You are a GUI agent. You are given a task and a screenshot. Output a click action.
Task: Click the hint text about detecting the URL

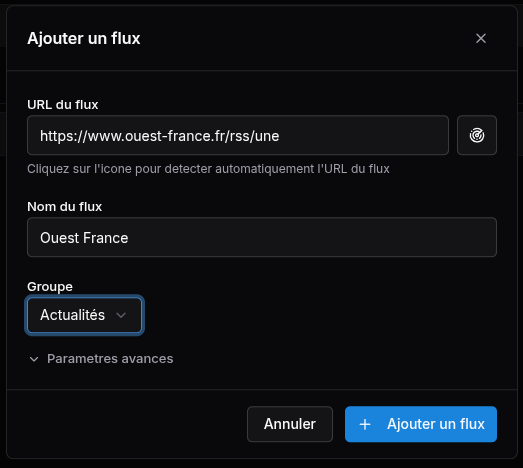208,169
